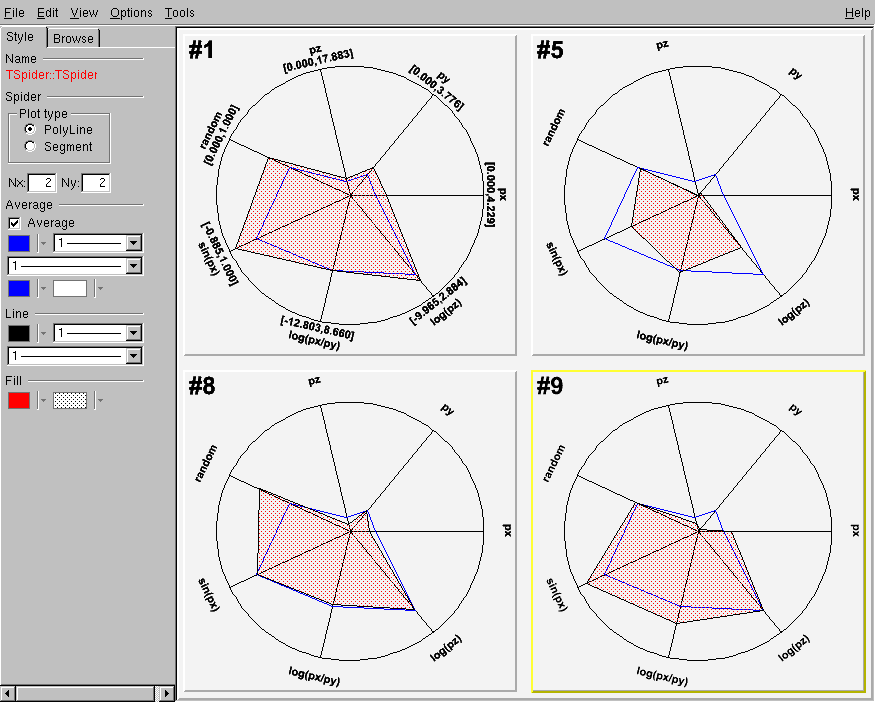The height and width of the screenshot is (702, 875).
Task: Select the #5 spider plot pad
Action: [698, 195]
